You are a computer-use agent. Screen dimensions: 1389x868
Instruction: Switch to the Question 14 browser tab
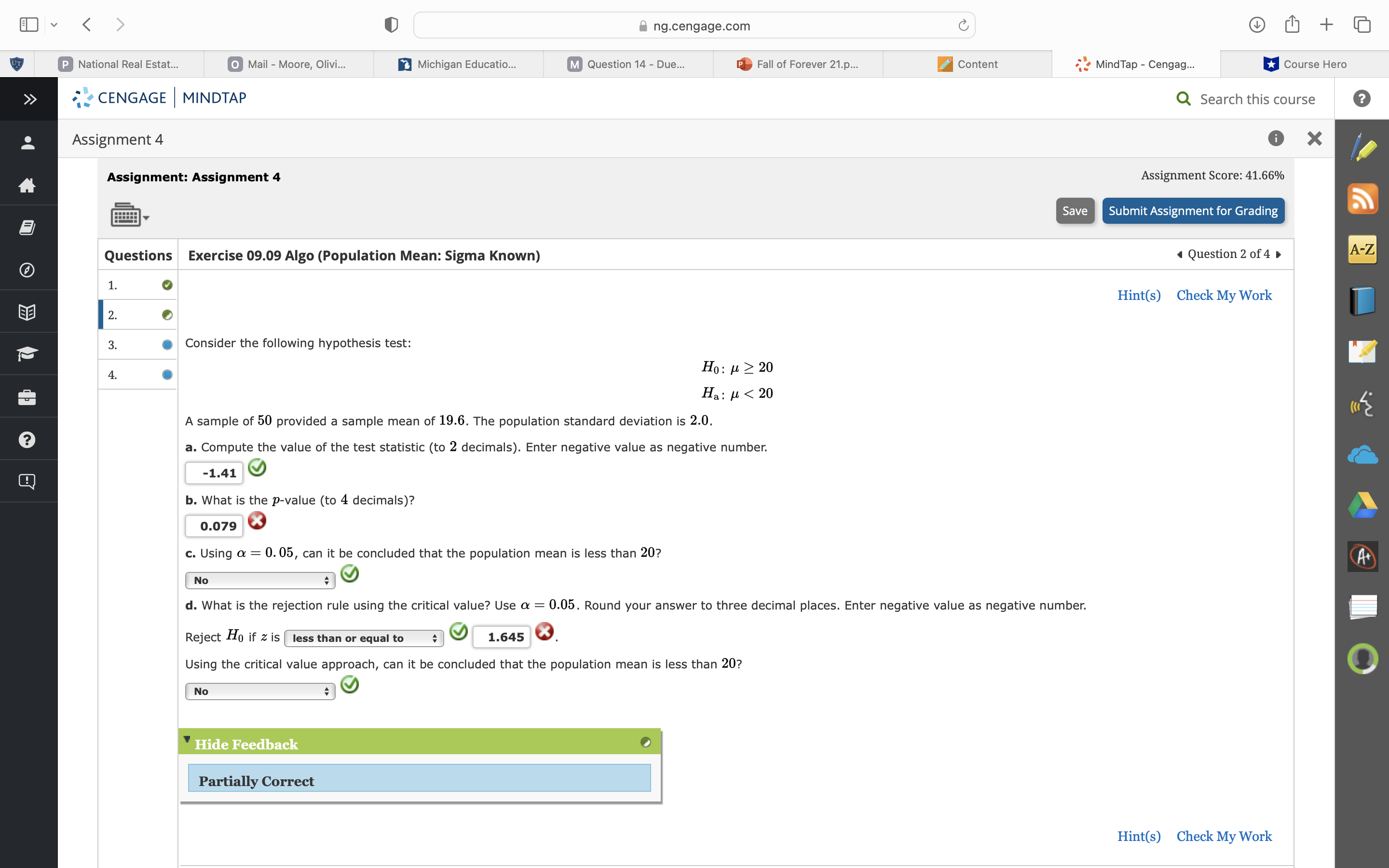[628, 64]
